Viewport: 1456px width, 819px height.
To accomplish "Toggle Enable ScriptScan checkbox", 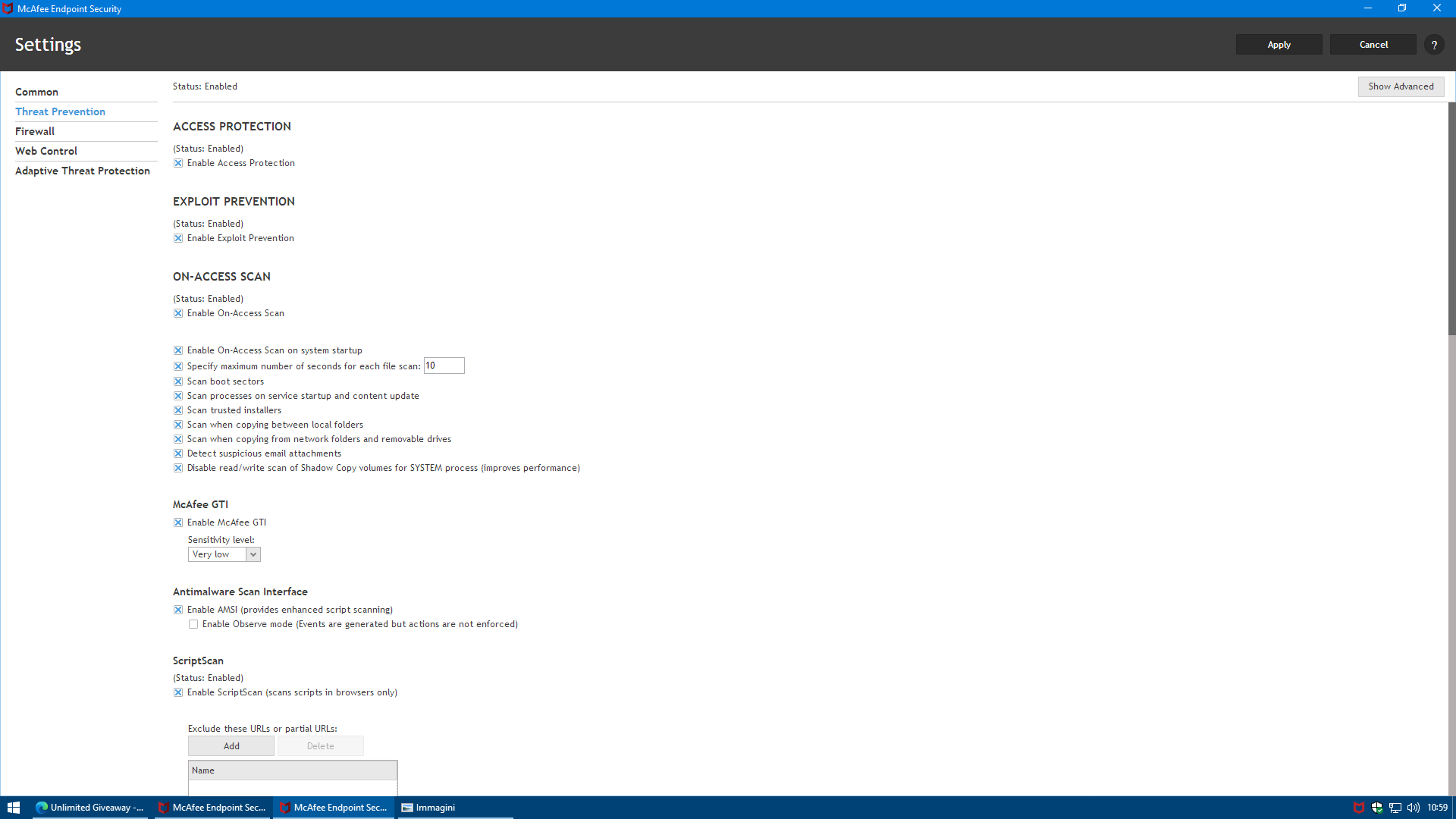I will click(178, 692).
